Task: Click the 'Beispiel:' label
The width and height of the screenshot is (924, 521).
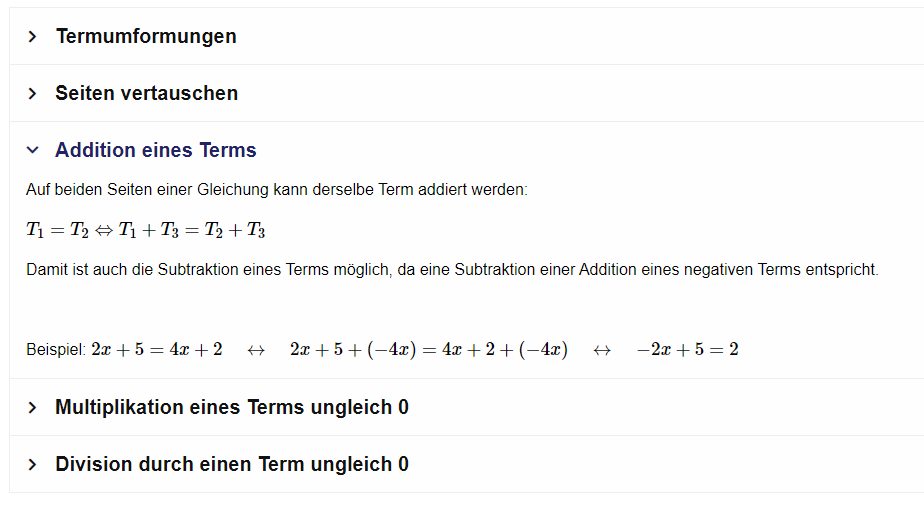Action: point(56,350)
